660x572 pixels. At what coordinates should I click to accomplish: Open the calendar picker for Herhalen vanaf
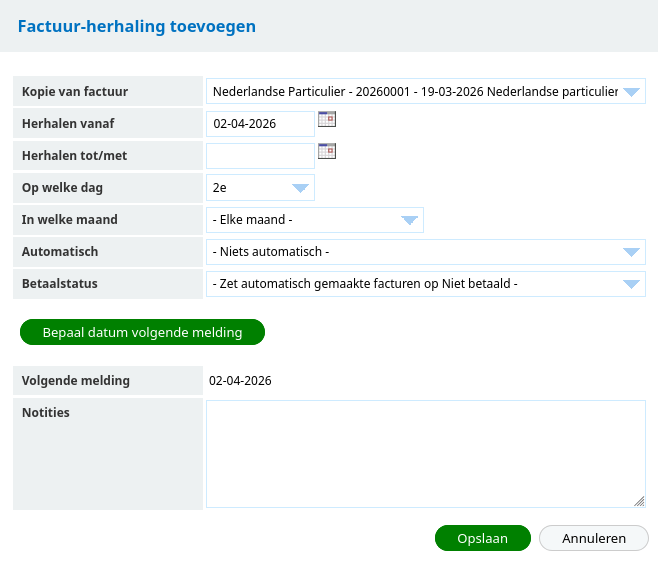point(327,120)
